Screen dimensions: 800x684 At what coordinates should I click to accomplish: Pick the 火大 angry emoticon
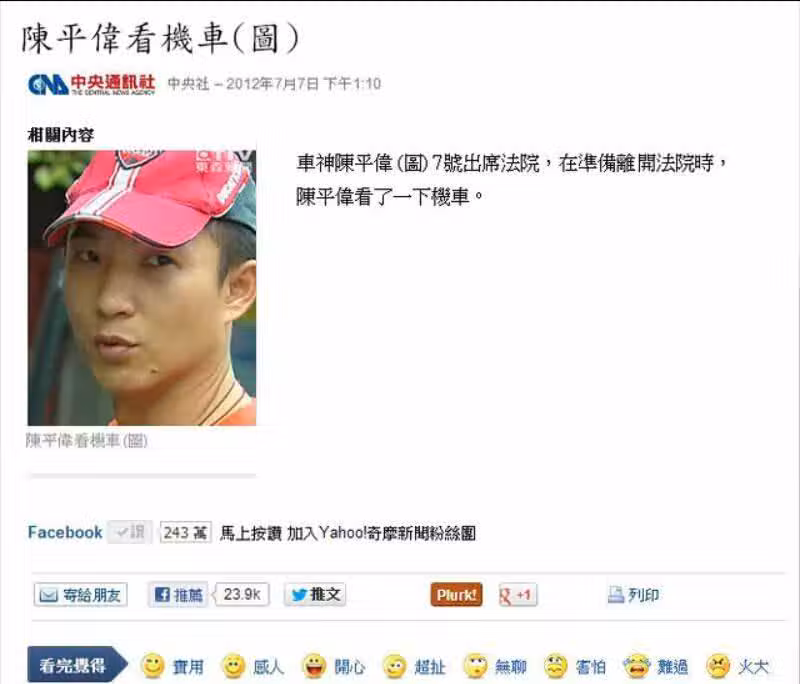coord(718,666)
